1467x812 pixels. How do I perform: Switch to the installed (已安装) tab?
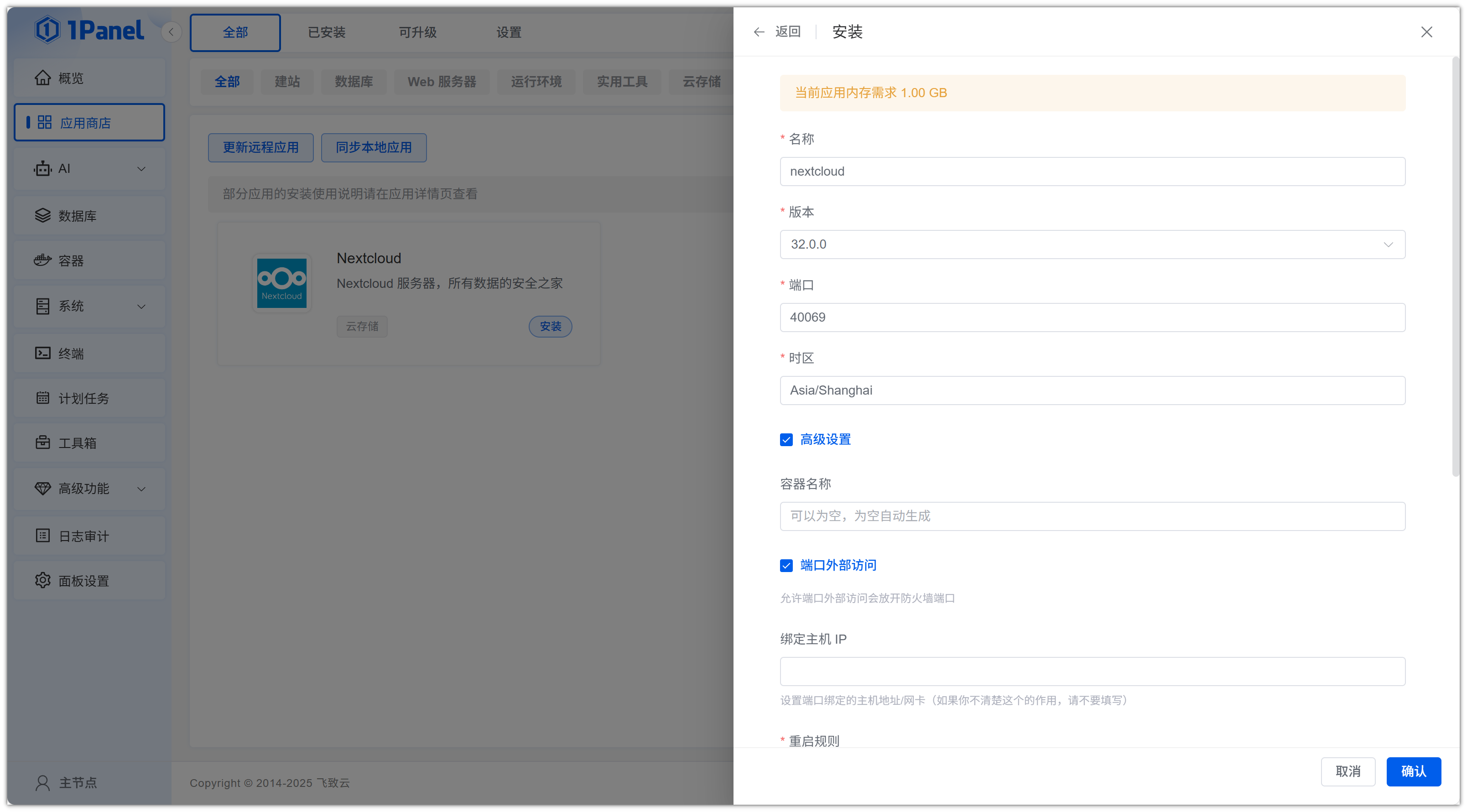pos(326,32)
